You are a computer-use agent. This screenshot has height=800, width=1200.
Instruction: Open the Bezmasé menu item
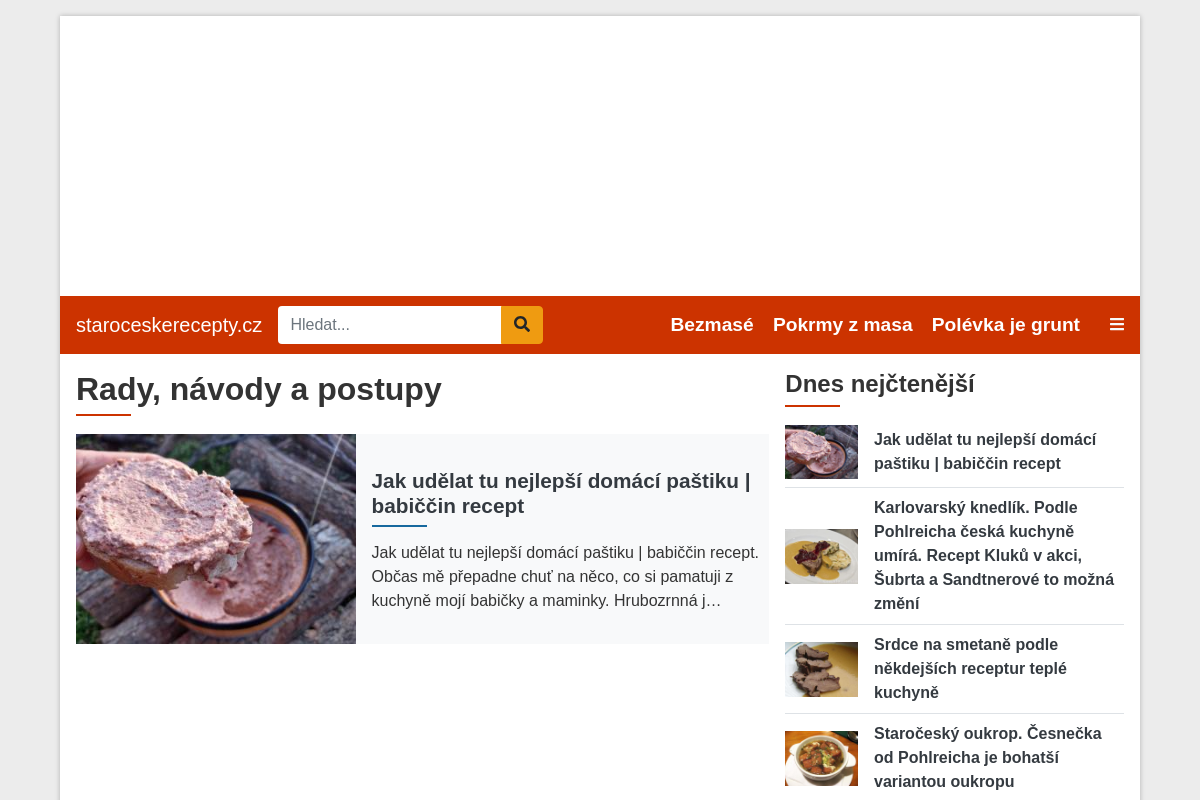click(712, 325)
